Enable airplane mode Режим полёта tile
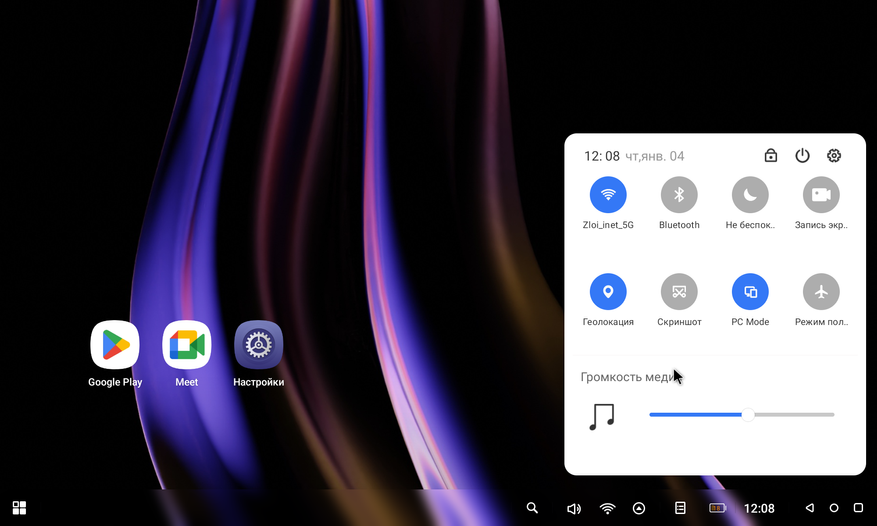 pyautogui.click(x=821, y=292)
